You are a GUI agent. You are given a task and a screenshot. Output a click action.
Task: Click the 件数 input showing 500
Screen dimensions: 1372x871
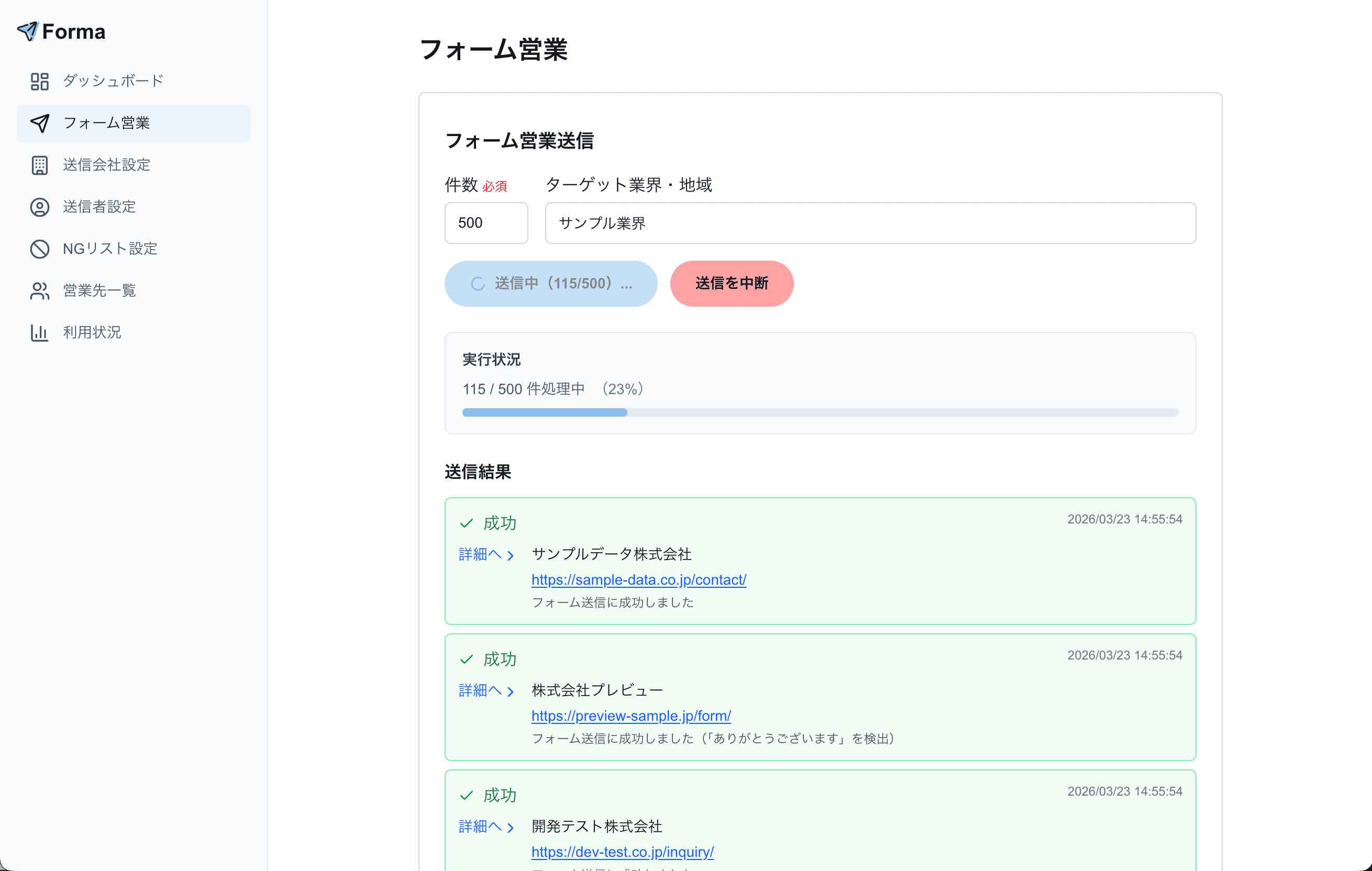tap(485, 222)
